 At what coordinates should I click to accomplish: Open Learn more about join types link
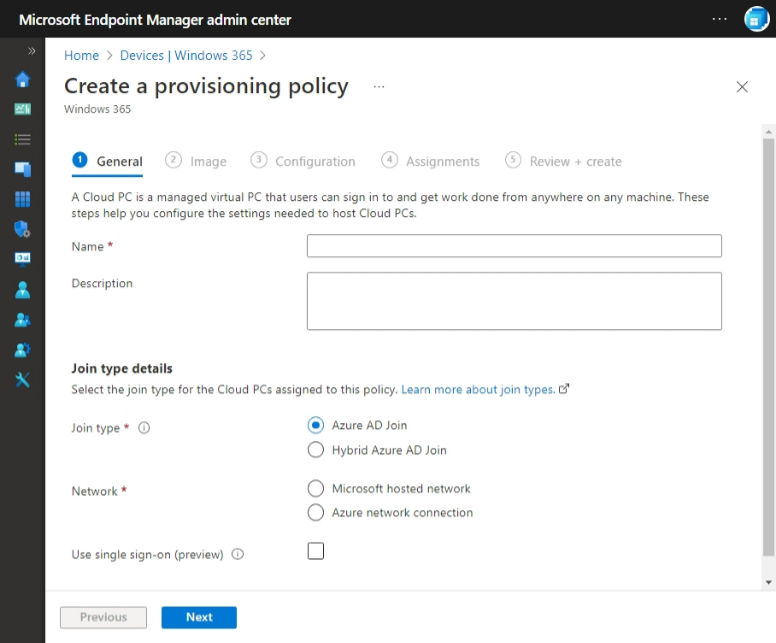pyautogui.click(x=478, y=390)
